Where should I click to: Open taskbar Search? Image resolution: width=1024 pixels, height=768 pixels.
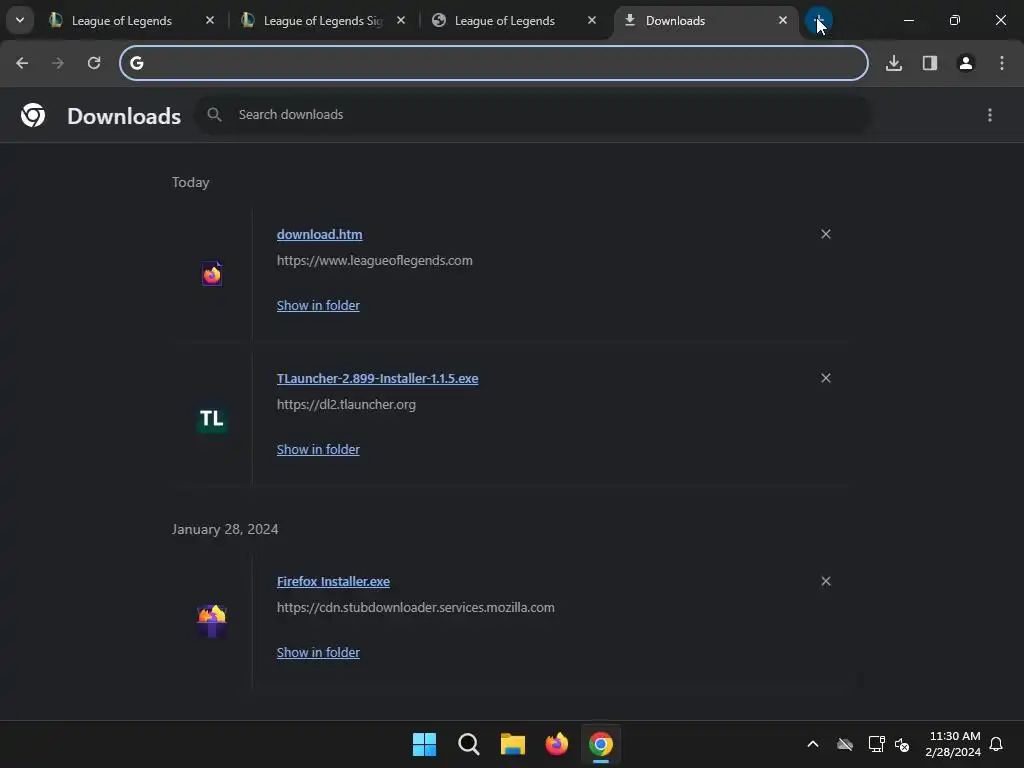click(x=468, y=744)
